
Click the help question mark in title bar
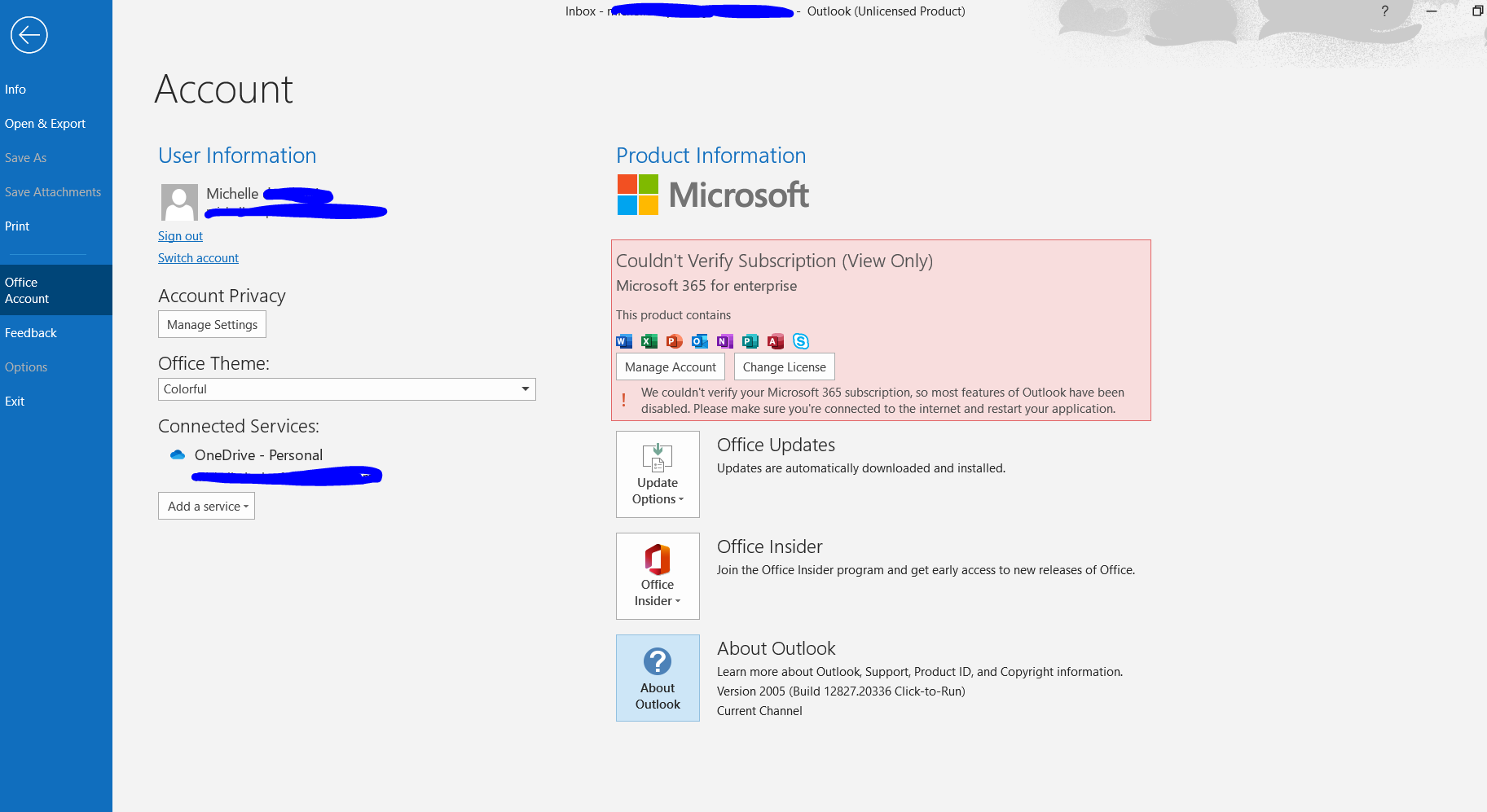(x=1384, y=11)
